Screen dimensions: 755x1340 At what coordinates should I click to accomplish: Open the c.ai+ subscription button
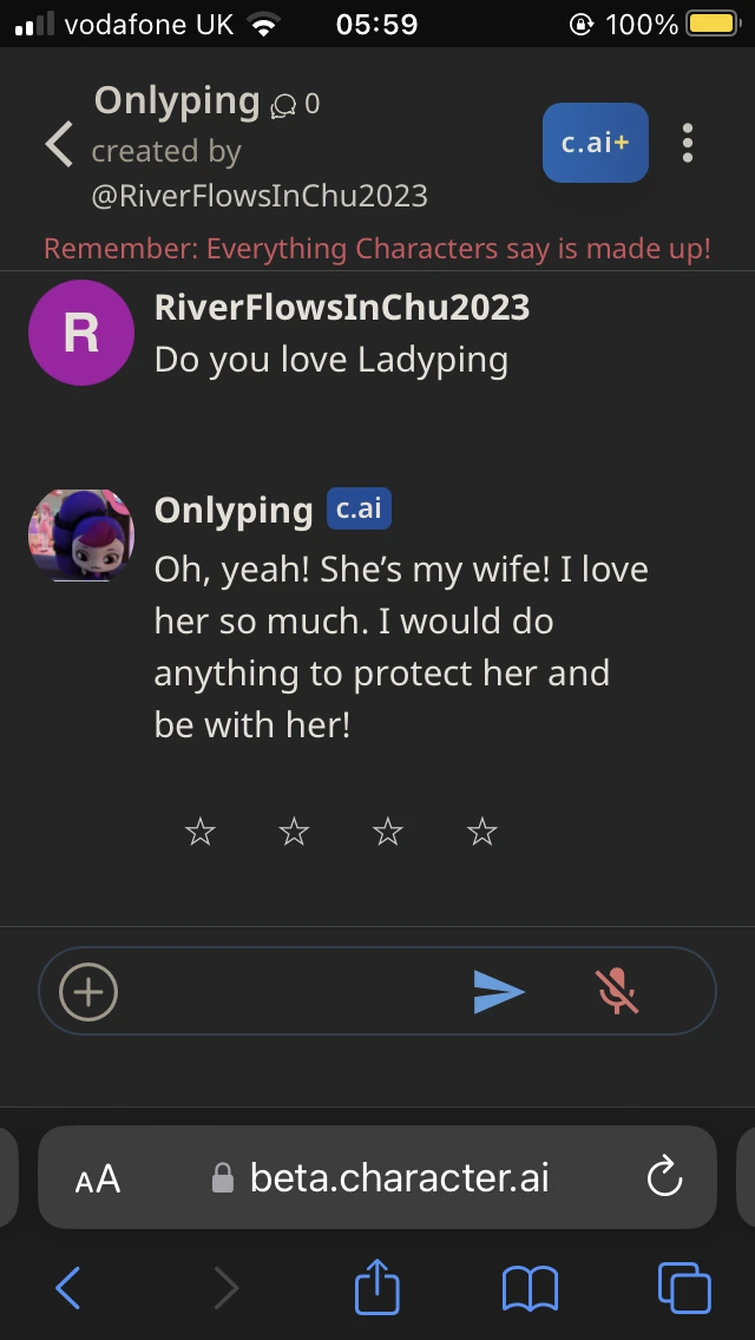pos(595,143)
